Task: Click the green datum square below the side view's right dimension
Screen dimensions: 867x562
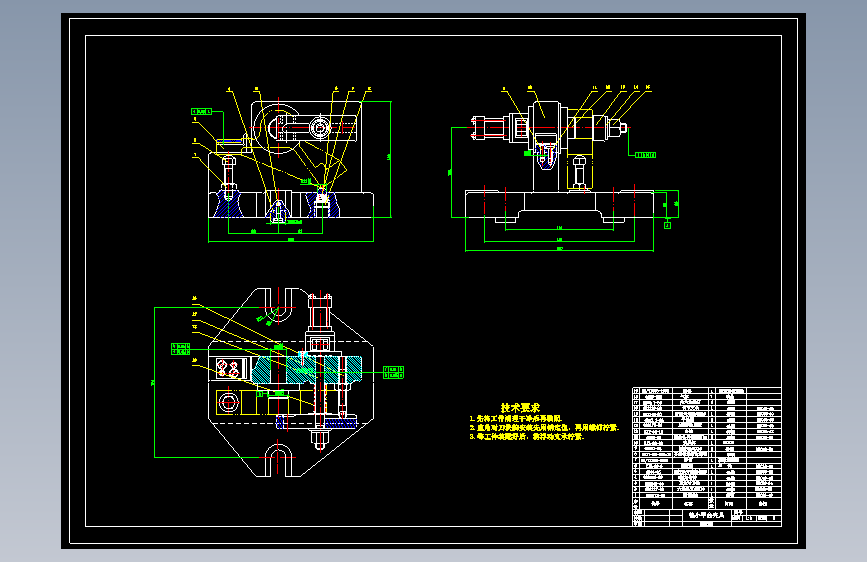Action: [x=667, y=225]
